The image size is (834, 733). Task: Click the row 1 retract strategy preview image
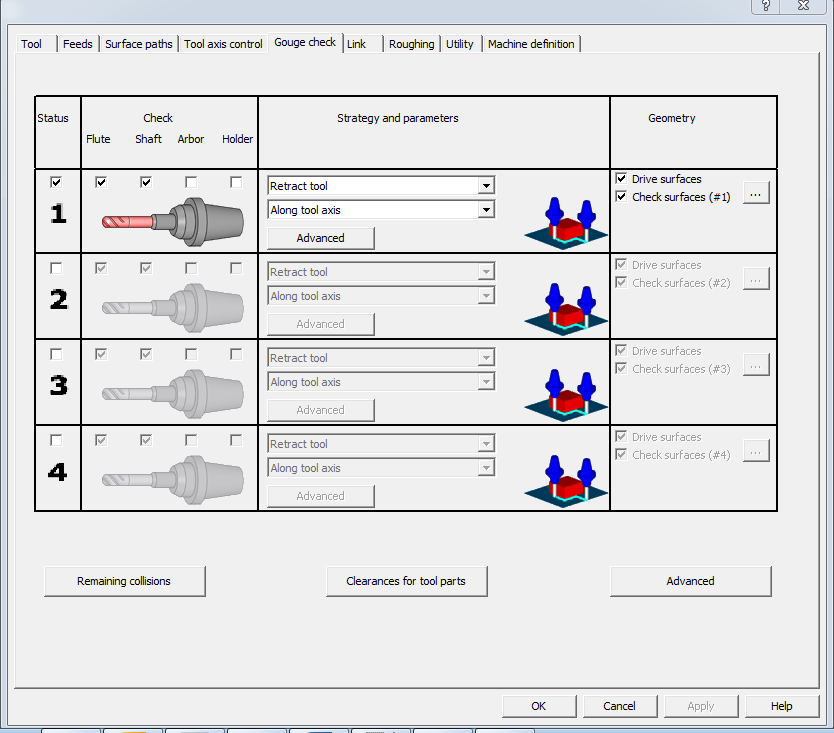tap(566, 223)
